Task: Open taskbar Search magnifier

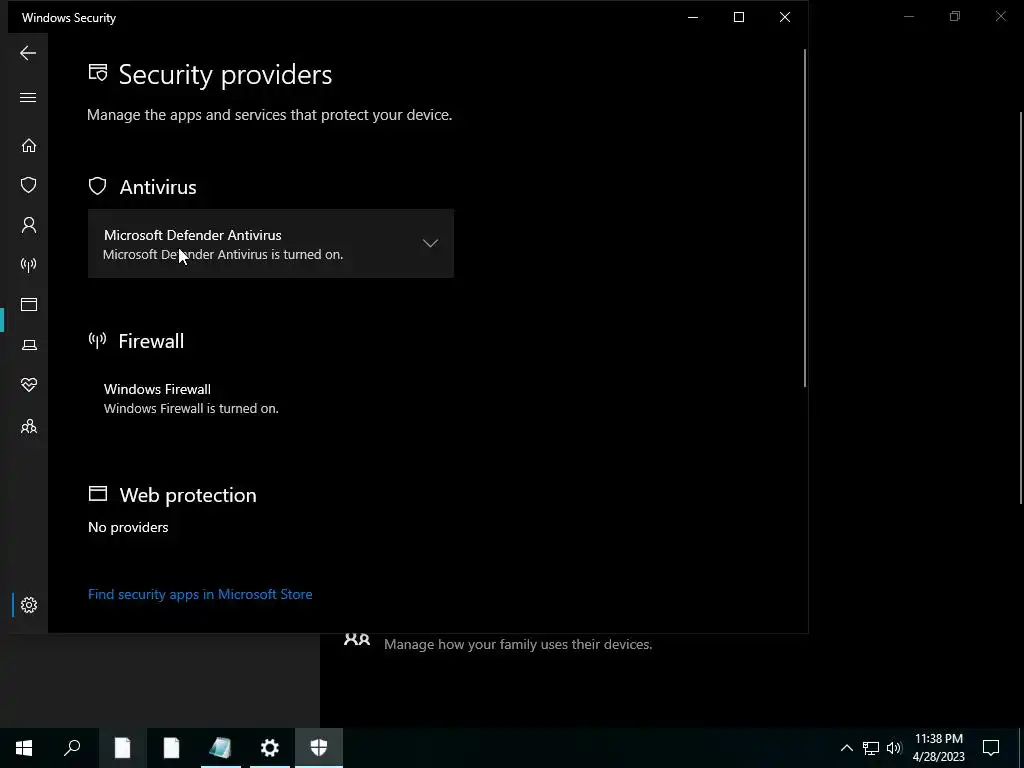Action: tap(72, 748)
